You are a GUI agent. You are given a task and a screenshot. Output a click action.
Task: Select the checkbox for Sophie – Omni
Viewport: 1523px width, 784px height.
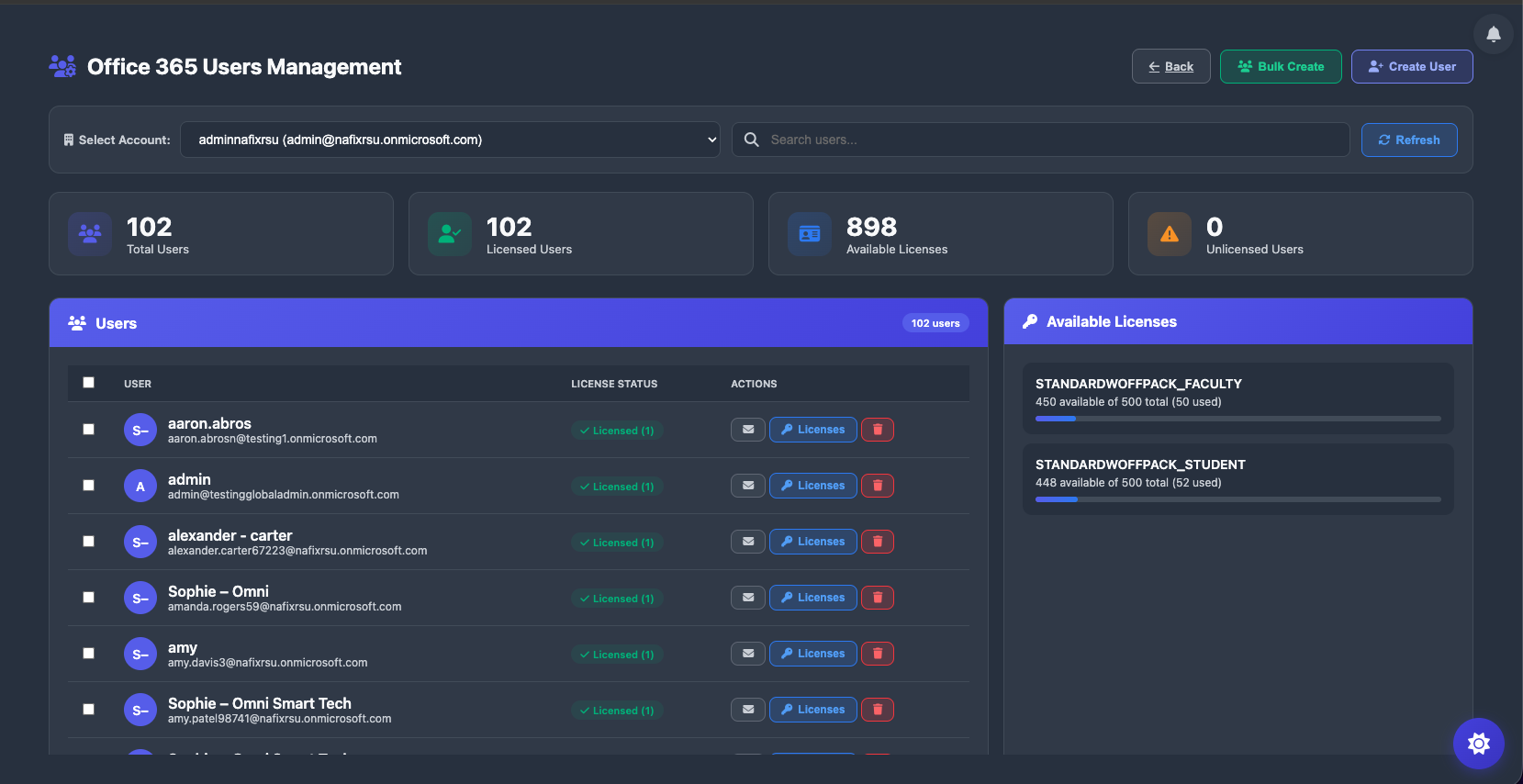coord(89,598)
